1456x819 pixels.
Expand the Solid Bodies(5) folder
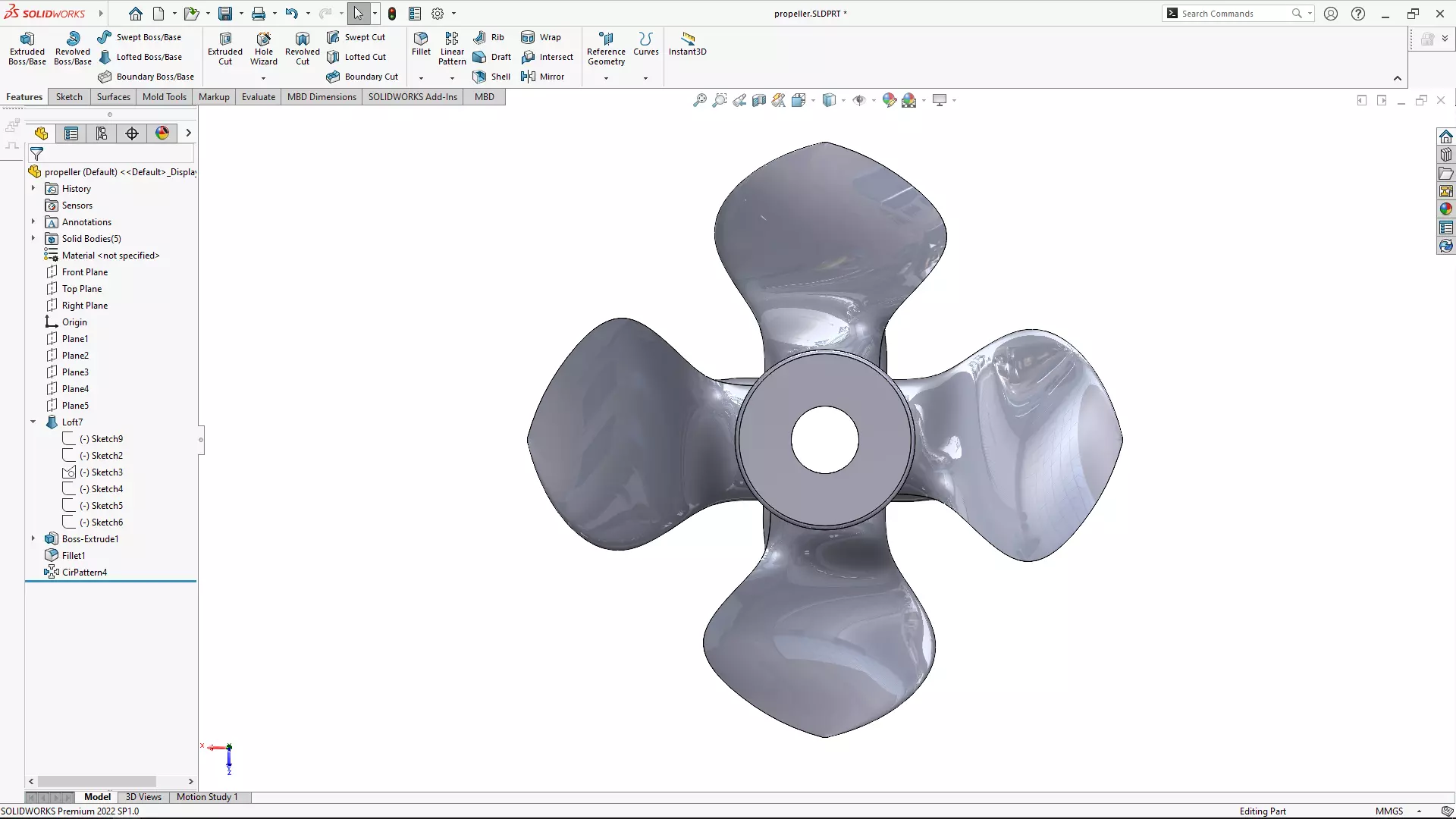[x=33, y=238]
